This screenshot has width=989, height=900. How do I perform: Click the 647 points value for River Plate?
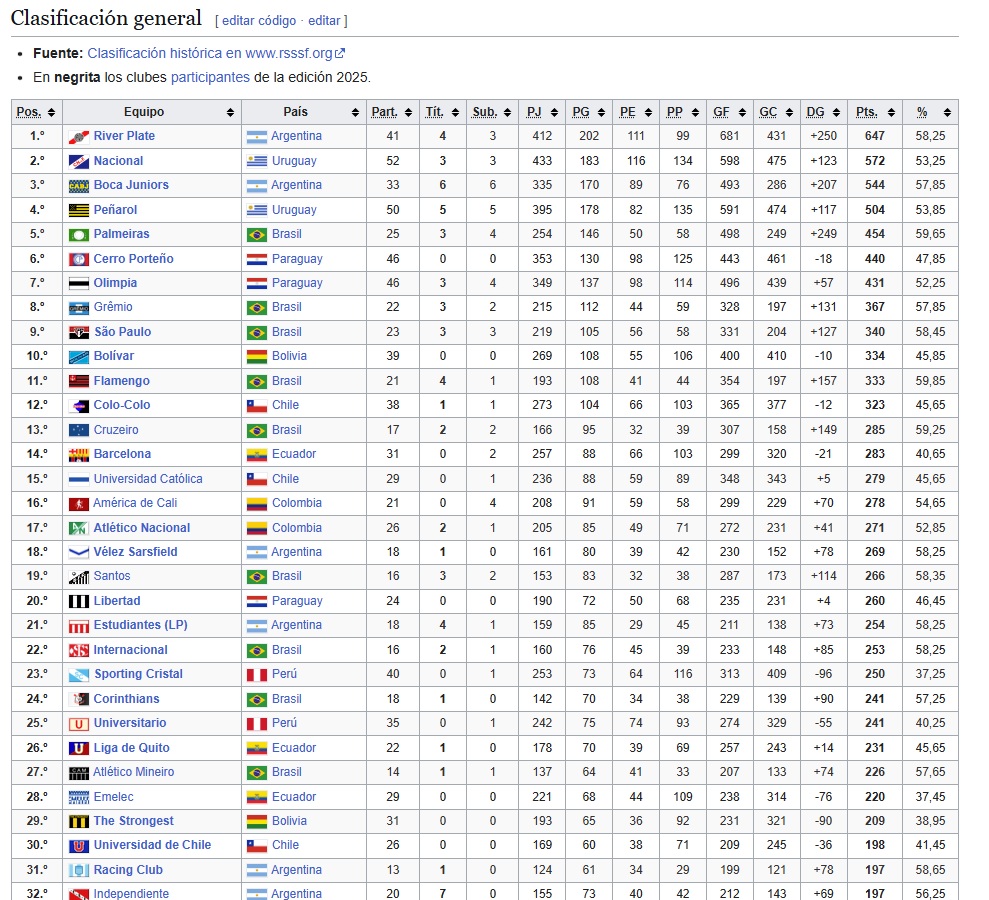[875, 136]
